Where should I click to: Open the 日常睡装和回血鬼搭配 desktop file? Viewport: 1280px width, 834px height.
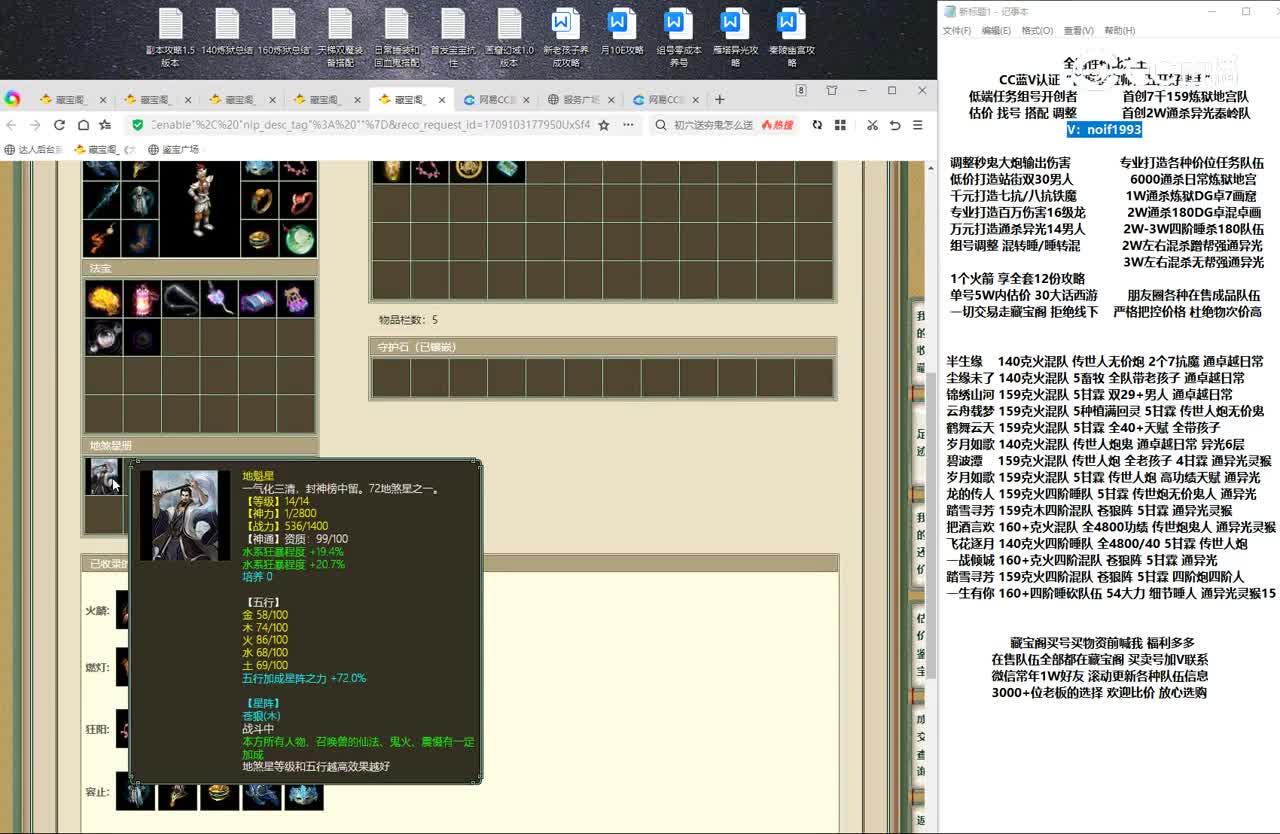click(397, 37)
